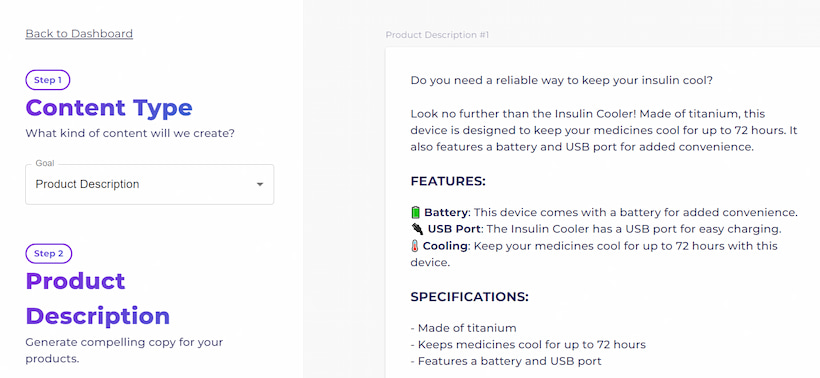Viewport: 820px width, 378px height.
Task: Click the Step 2 badge
Action: (49, 254)
